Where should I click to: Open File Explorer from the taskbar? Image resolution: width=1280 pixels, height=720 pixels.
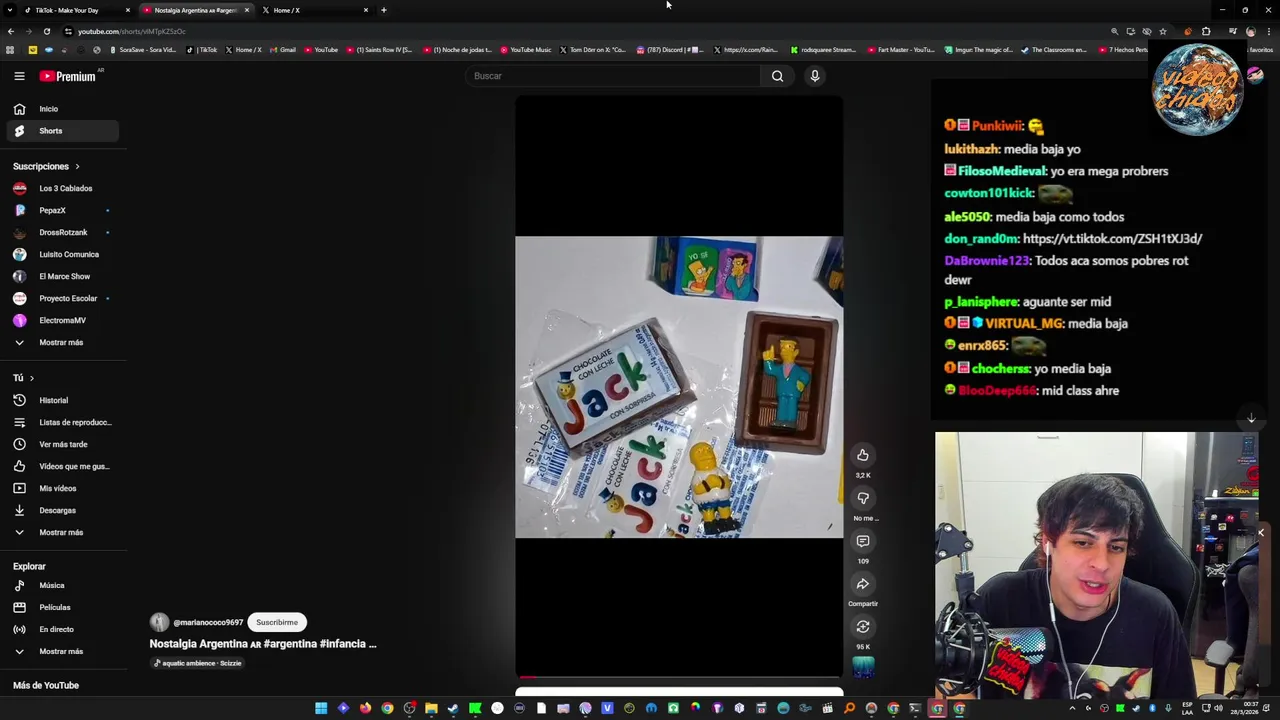pyautogui.click(x=431, y=708)
